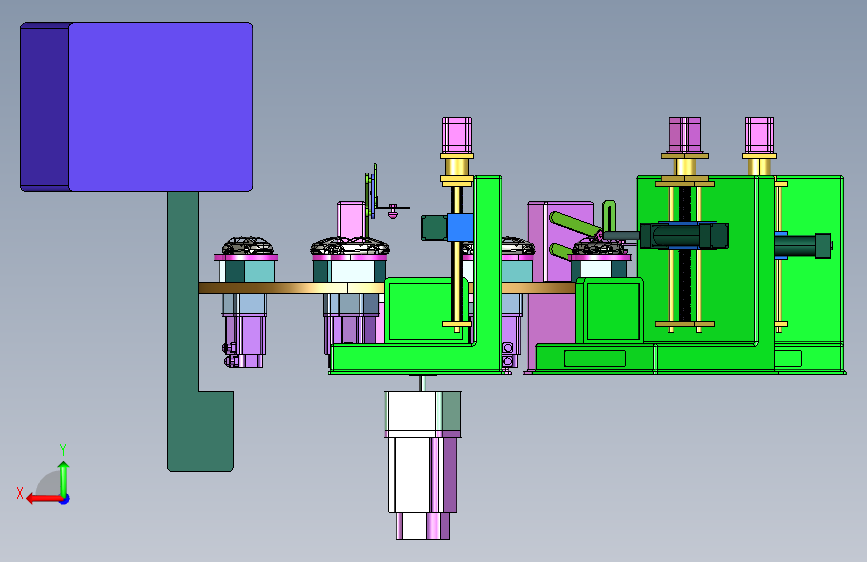Pick the dark green cylinder at the far right
The image size is (867, 562).
point(803,246)
